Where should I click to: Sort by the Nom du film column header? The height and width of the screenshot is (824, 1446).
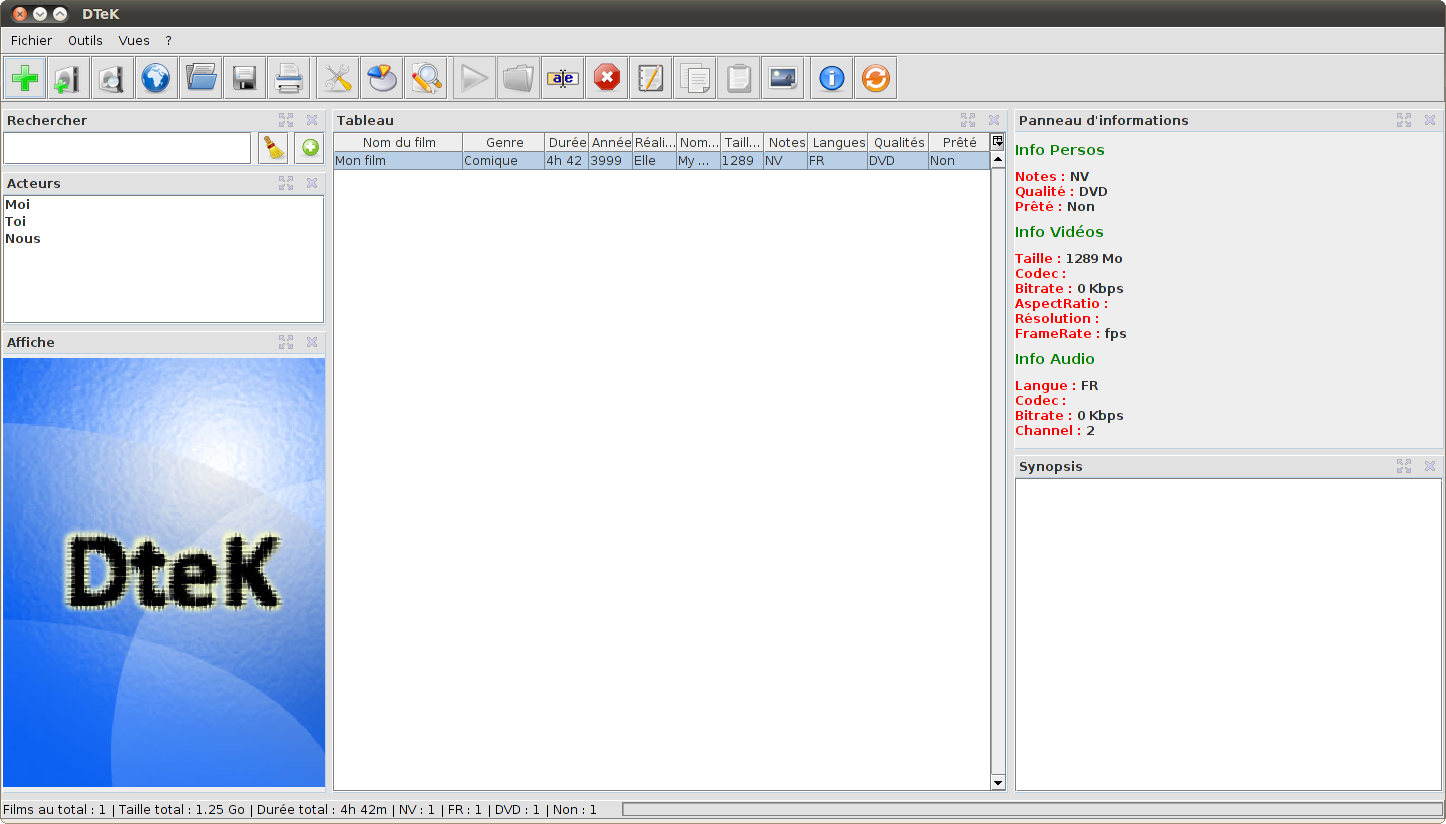coord(398,142)
